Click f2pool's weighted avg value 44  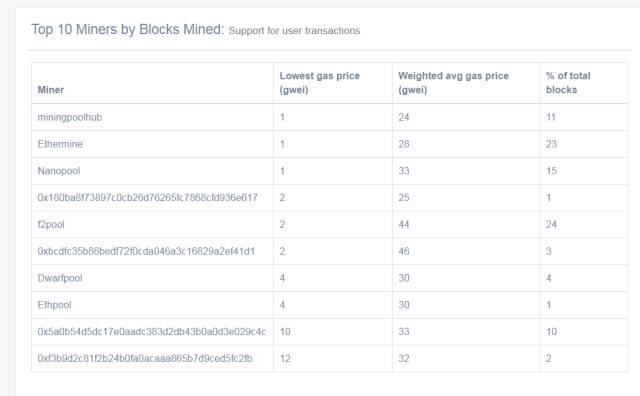(x=404, y=225)
